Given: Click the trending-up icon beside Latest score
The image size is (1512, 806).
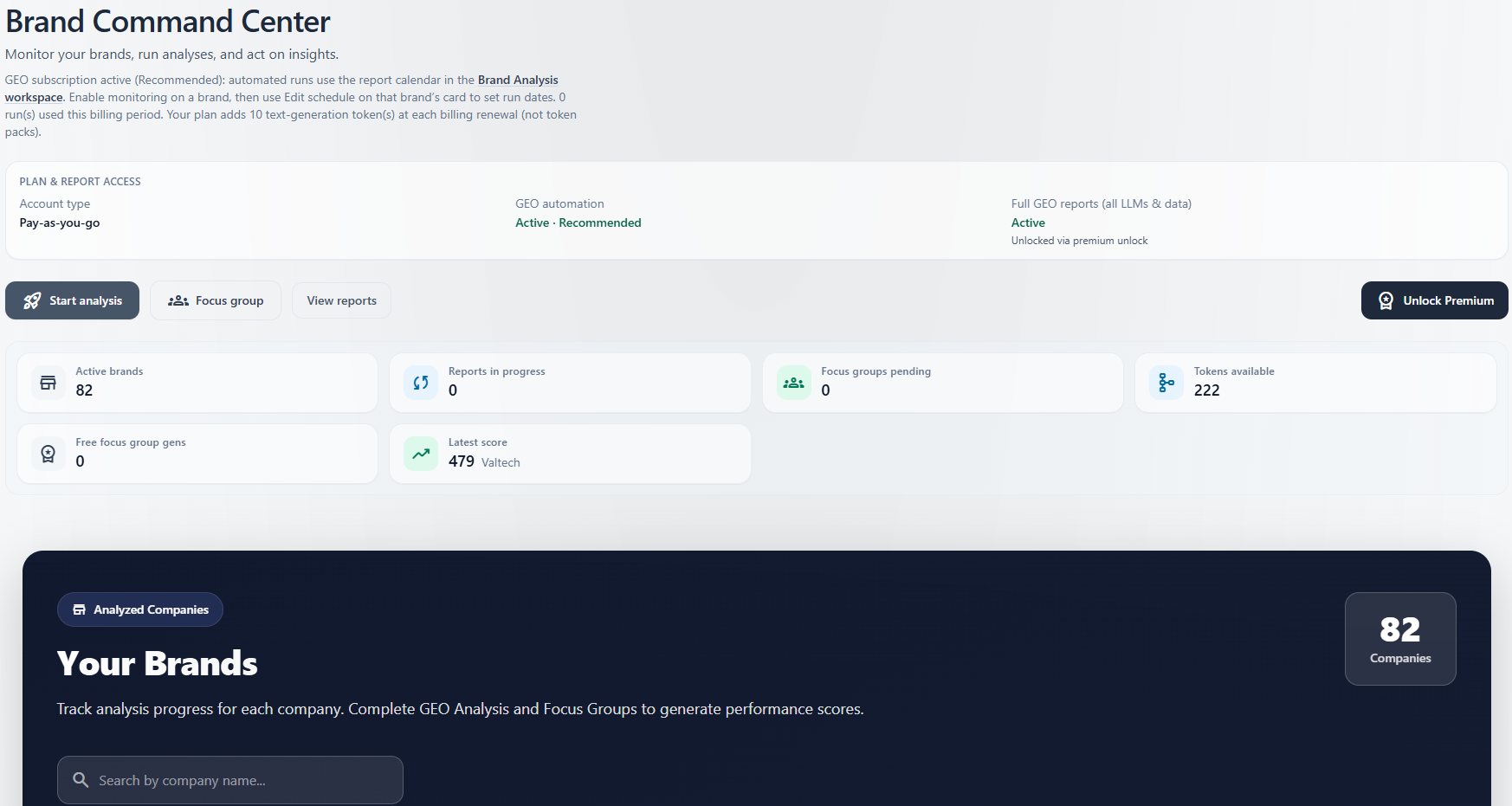Looking at the screenshot, I should point(421,453).
